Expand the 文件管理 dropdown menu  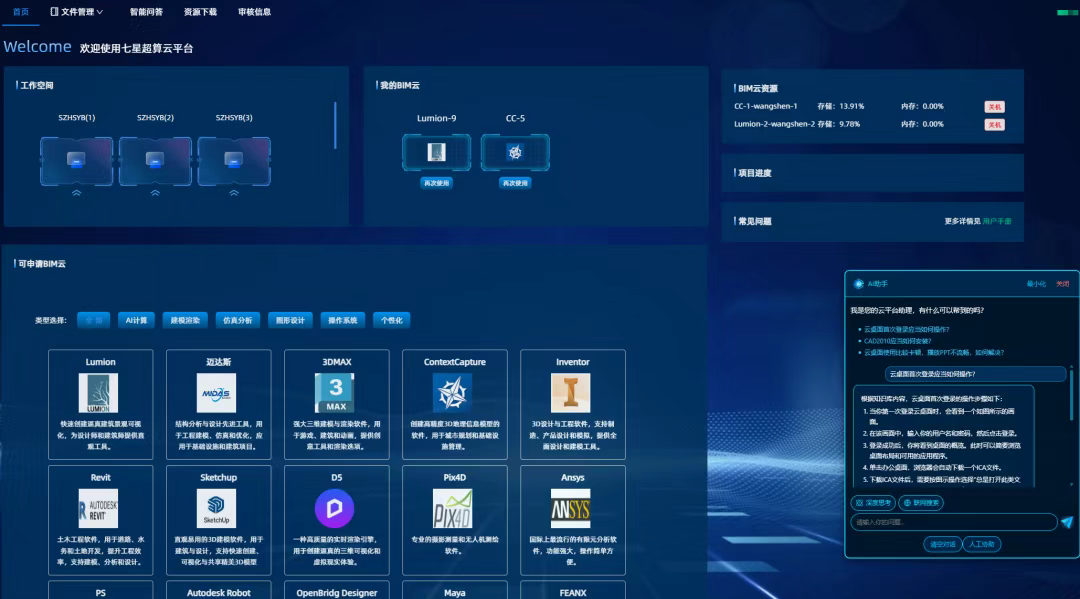77,12
